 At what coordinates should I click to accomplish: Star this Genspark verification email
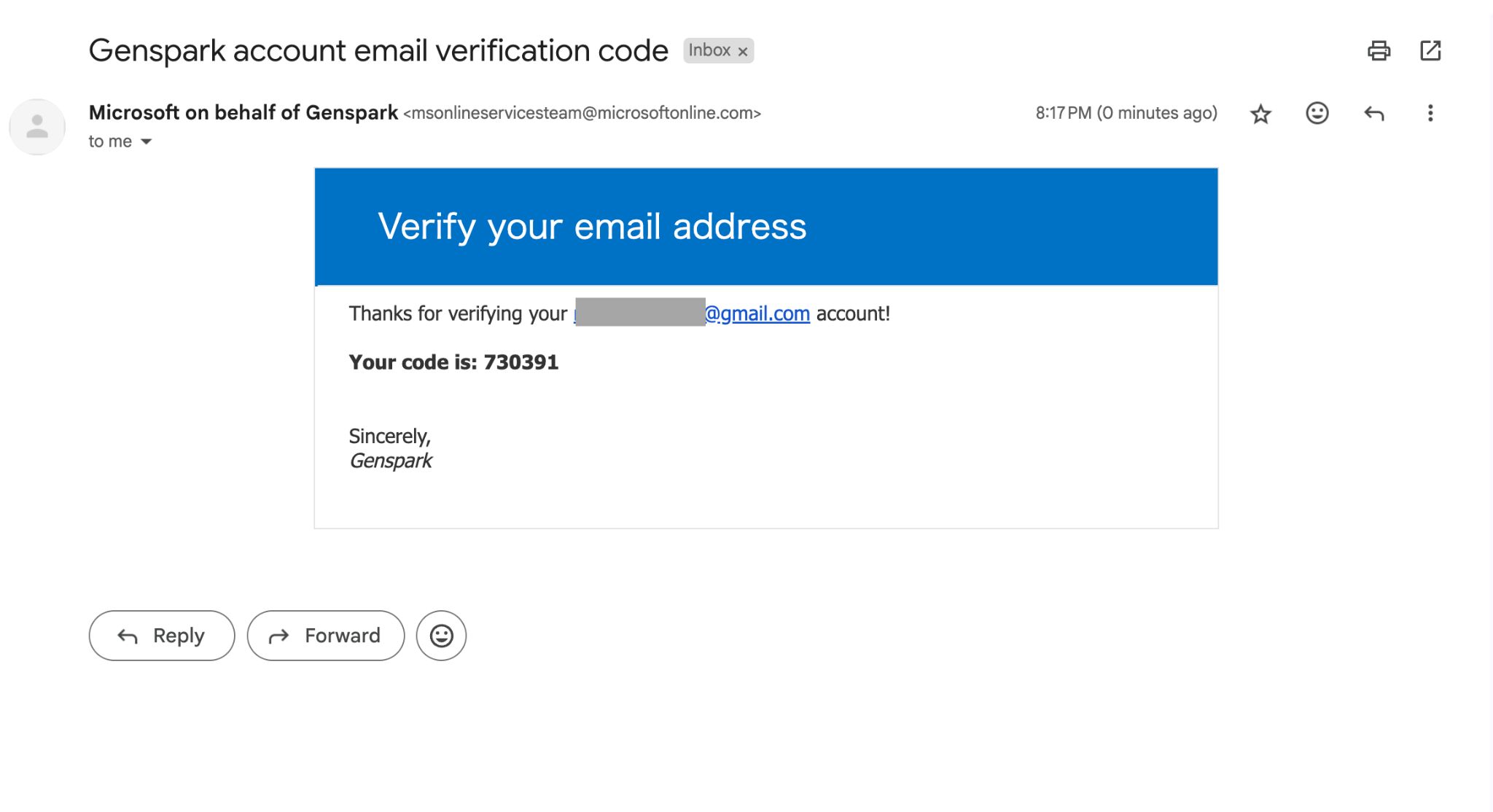[x=1260, y=114]
